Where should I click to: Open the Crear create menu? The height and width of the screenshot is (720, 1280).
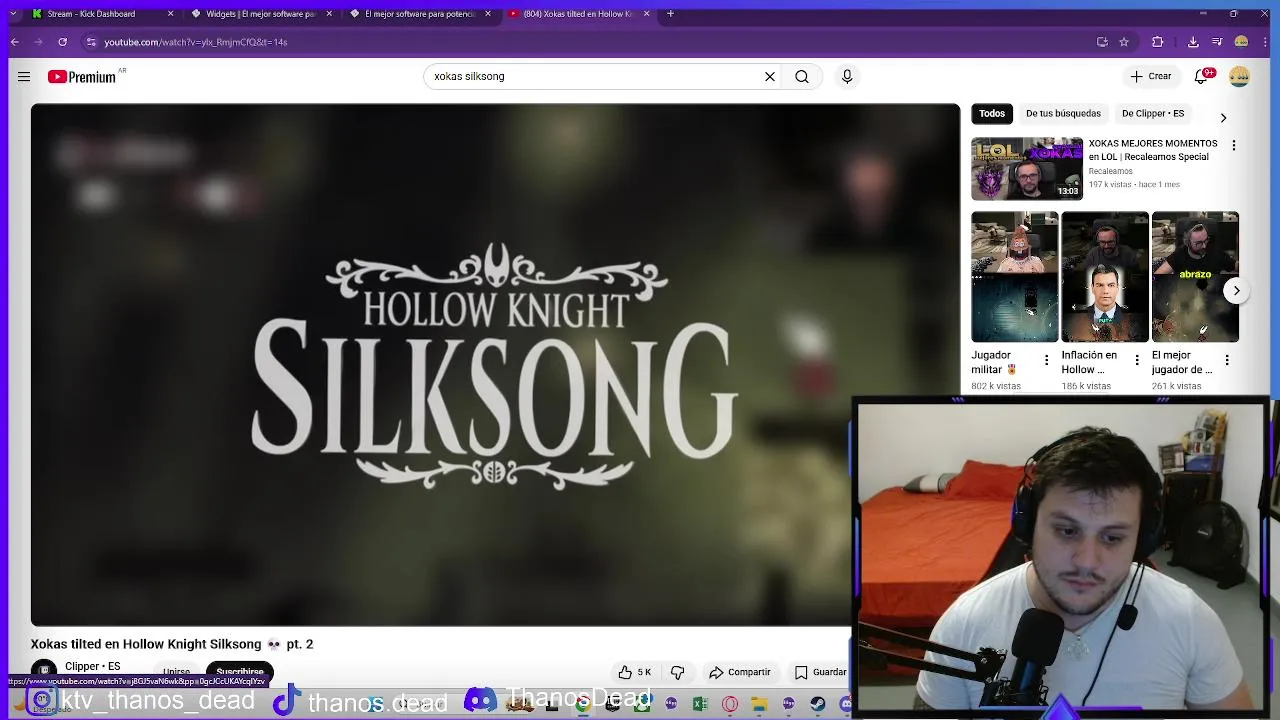[x=1150, y=76]
